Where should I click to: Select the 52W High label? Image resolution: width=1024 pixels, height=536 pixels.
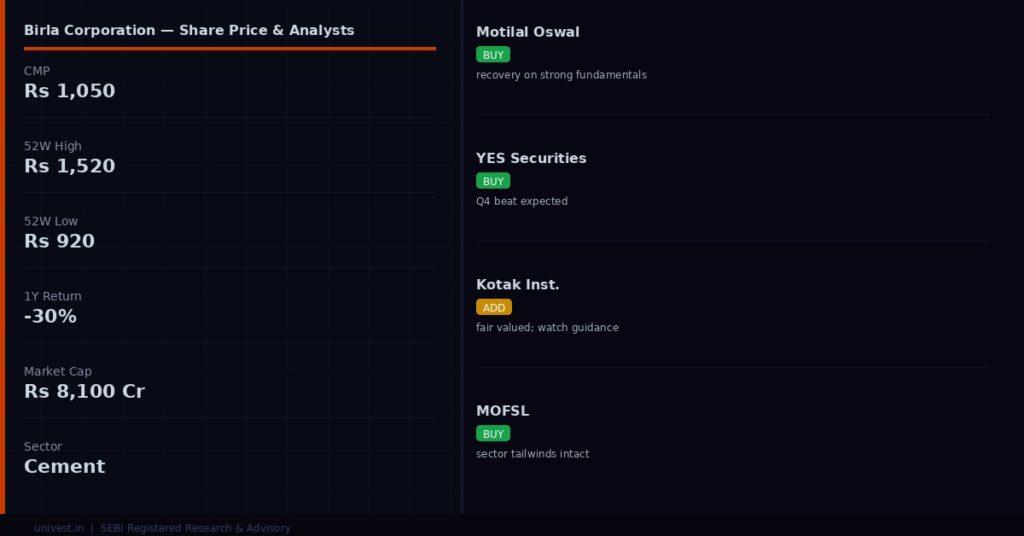tap(53, 146)
